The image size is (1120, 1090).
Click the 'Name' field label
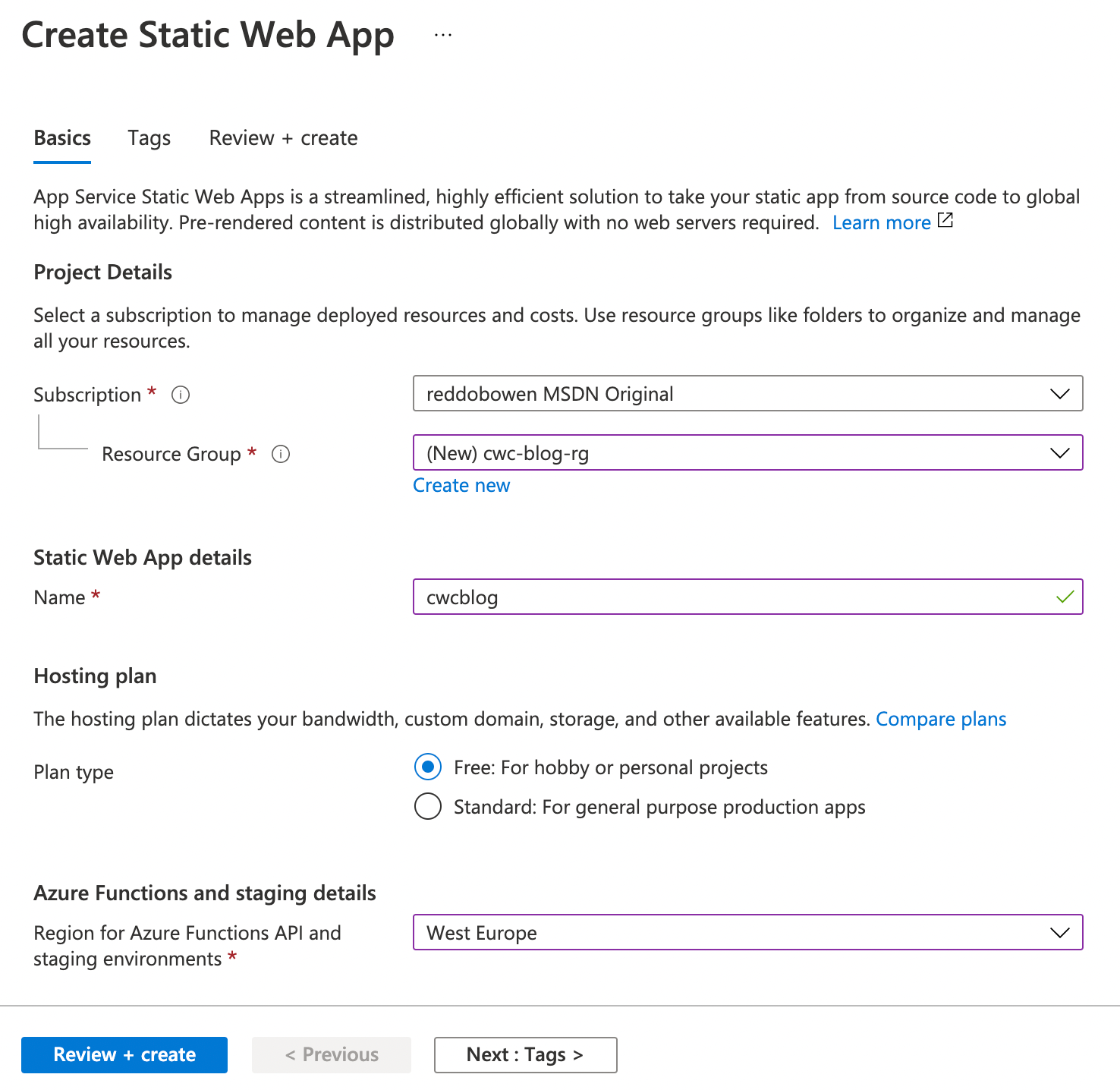(59, 597)
